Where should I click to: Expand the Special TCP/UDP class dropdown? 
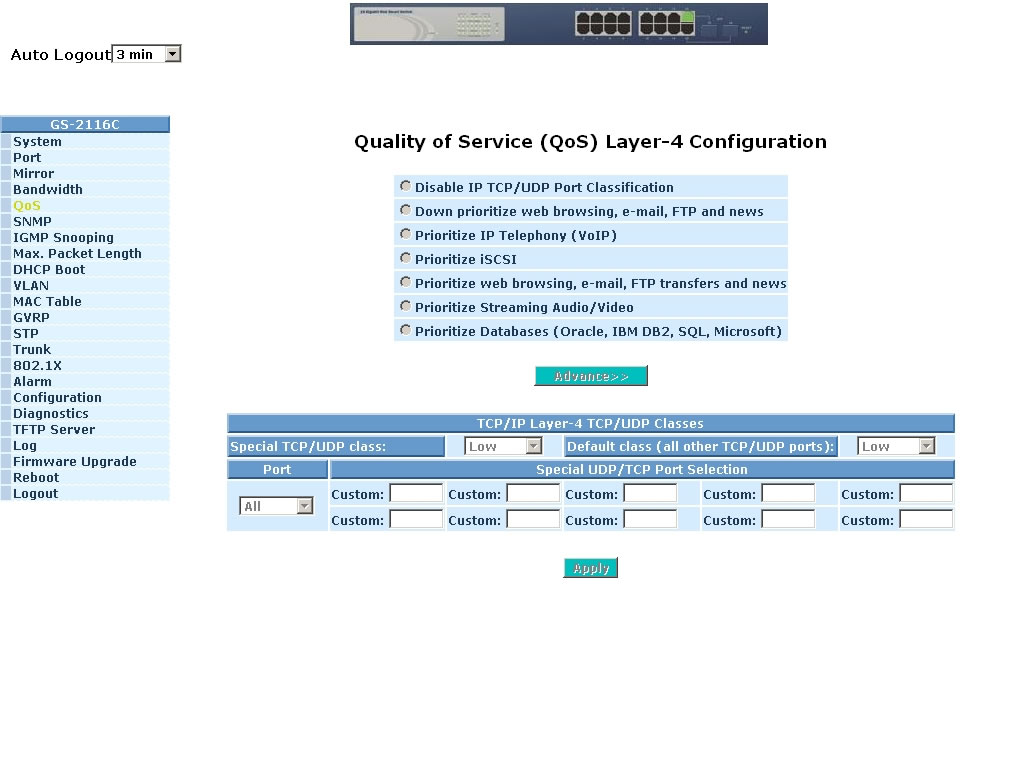click(x=503, y=446)
